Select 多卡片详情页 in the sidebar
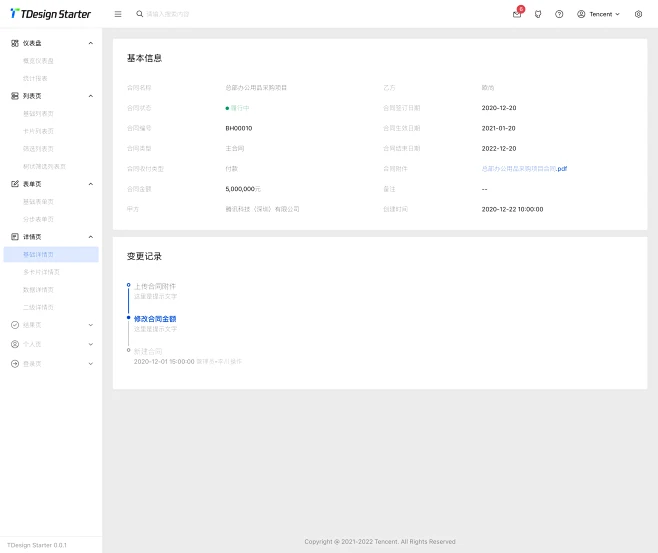 coord(41,272)
